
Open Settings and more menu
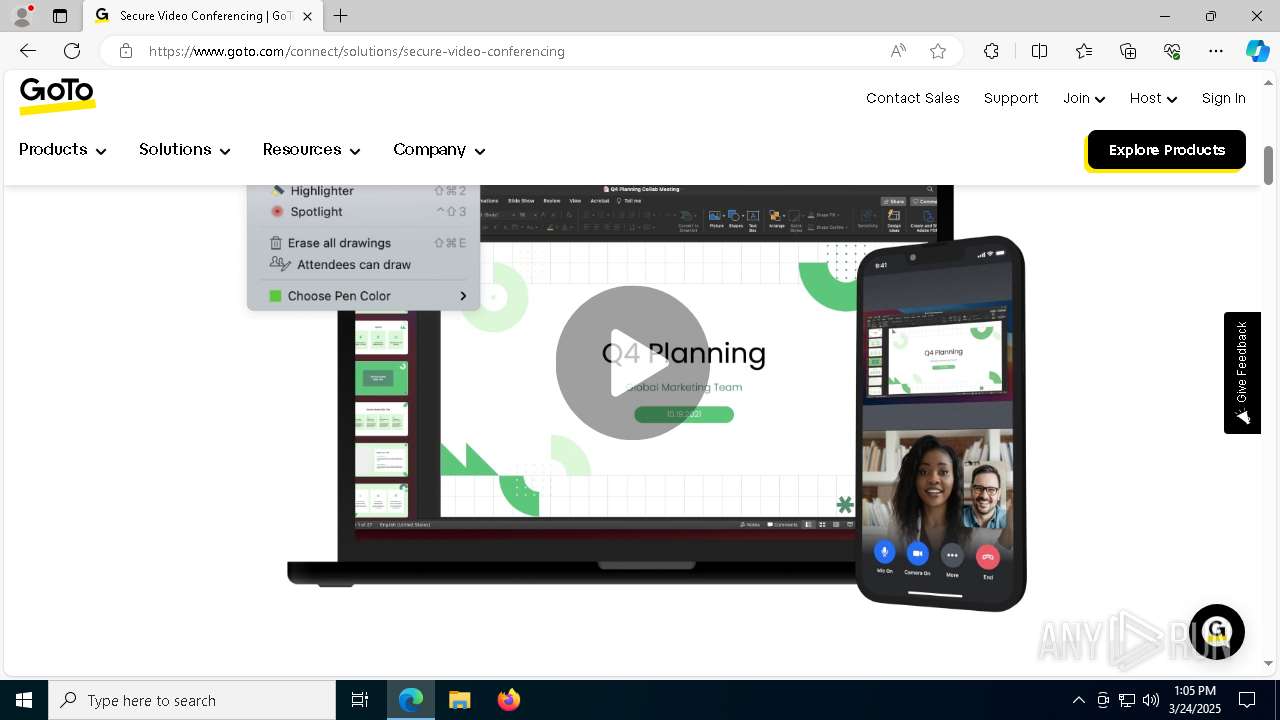(1216, 51)
